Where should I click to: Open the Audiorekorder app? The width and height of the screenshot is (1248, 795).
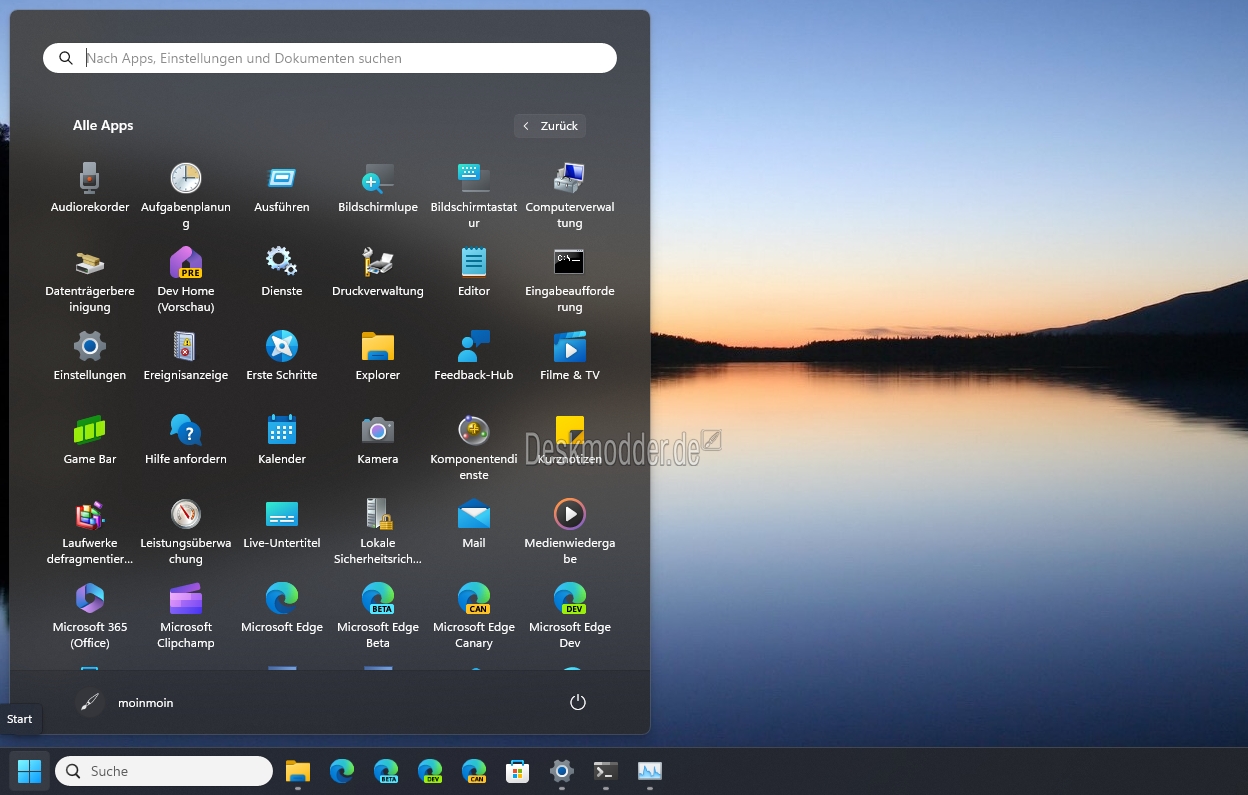point(90,188)
